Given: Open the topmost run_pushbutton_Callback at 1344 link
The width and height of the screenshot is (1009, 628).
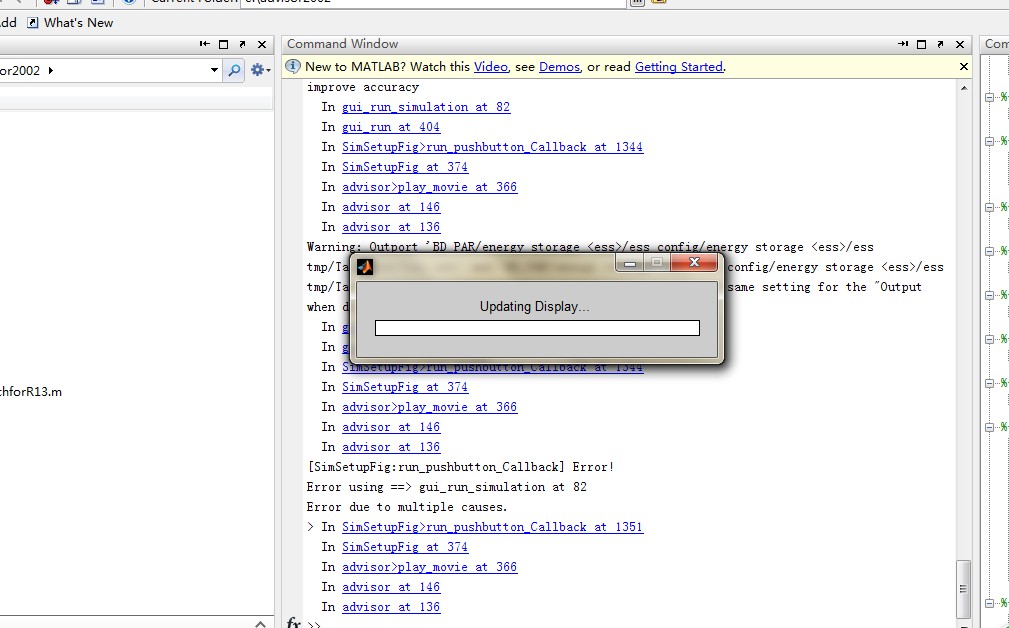Looking at the screenshot, I should coord(492,147).
